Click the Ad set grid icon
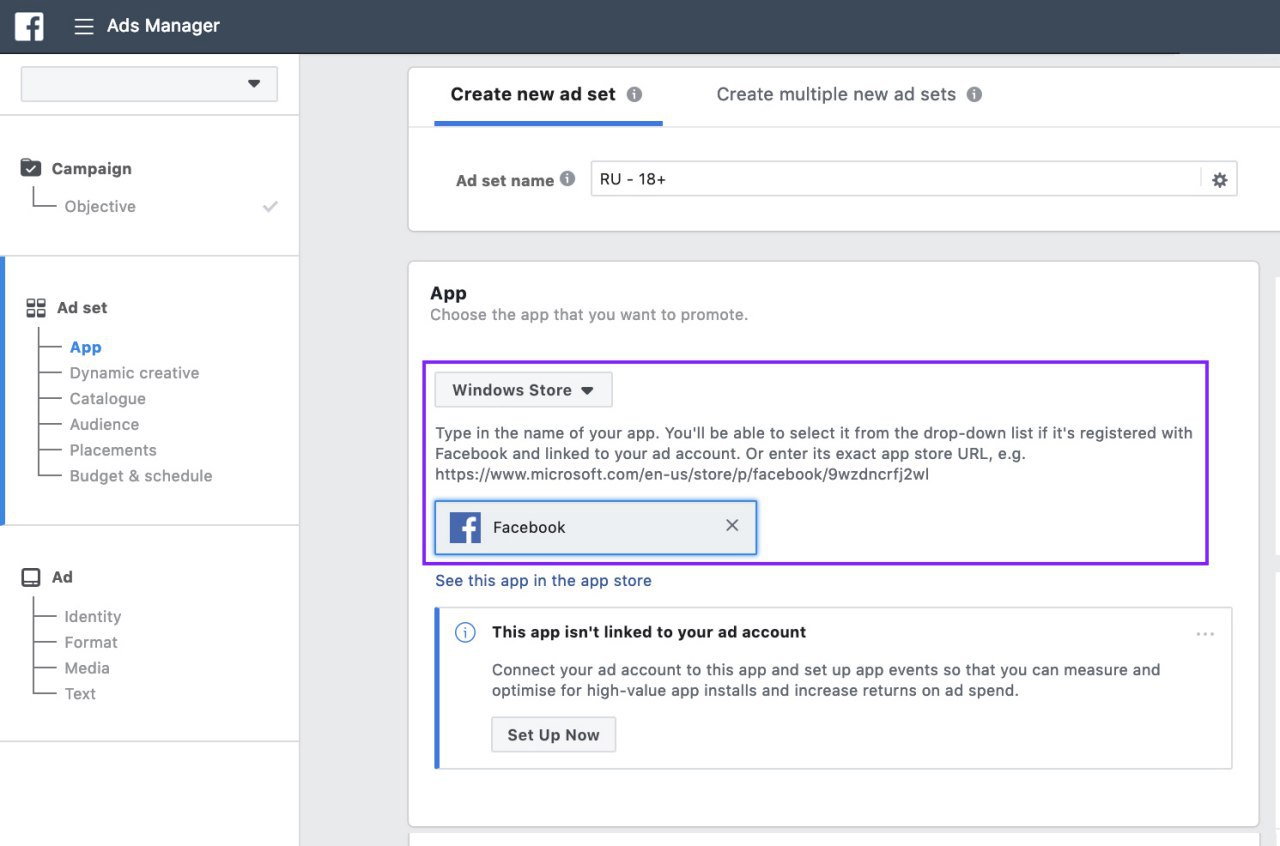 (x=36, y=308)
